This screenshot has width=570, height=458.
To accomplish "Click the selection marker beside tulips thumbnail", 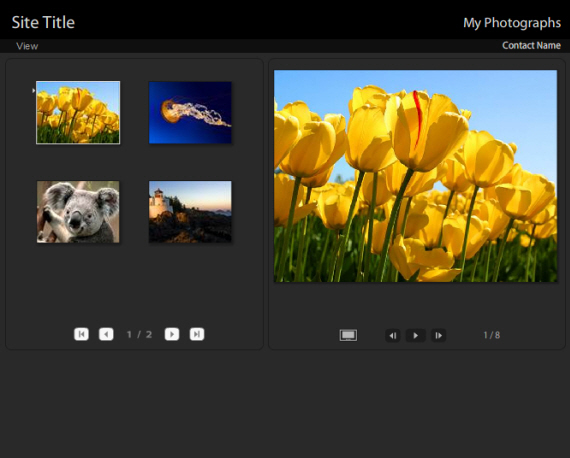I will point(33,91).
